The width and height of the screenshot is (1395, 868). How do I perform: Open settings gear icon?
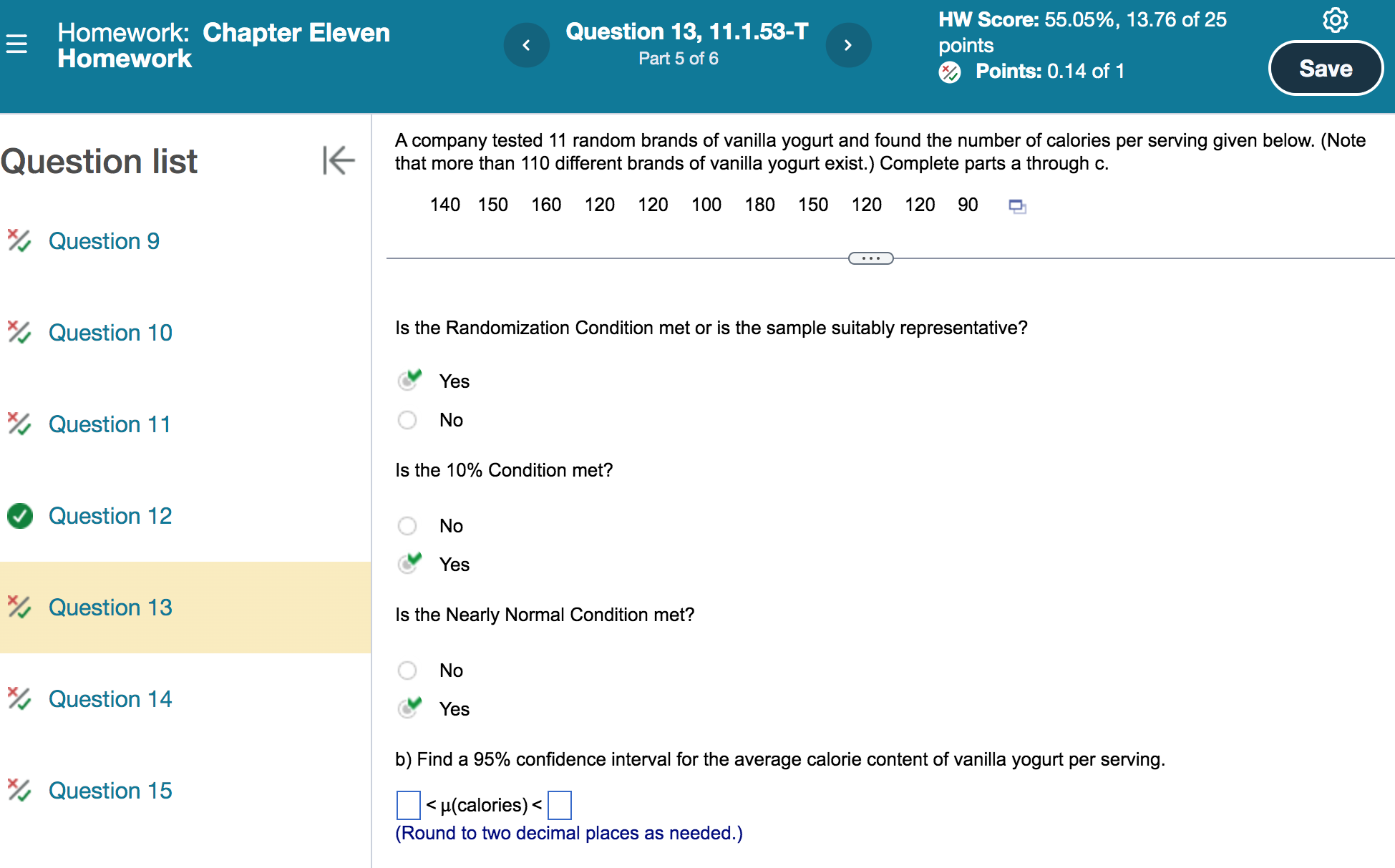(x=1335, y=20)
